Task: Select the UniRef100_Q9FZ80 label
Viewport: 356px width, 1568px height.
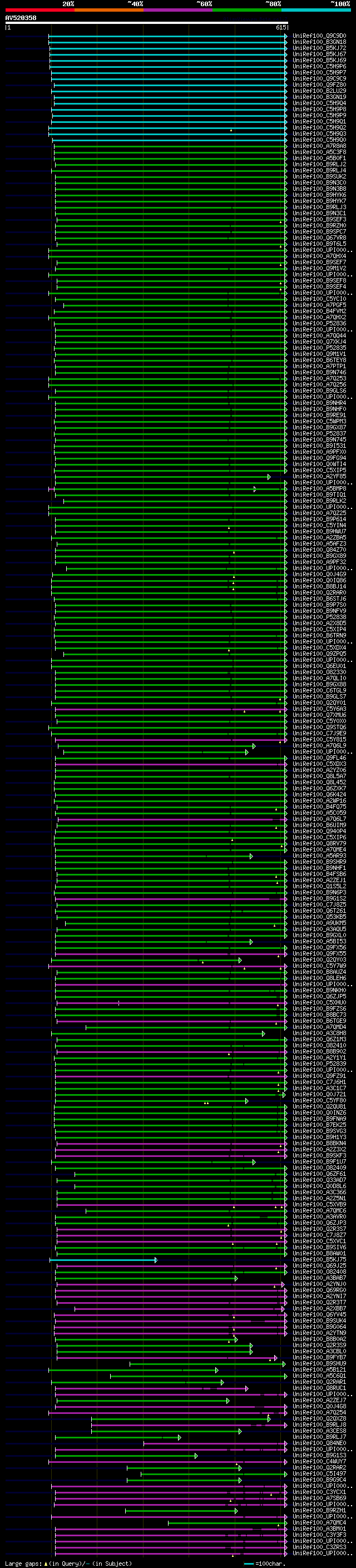Action: click(319, 85)
